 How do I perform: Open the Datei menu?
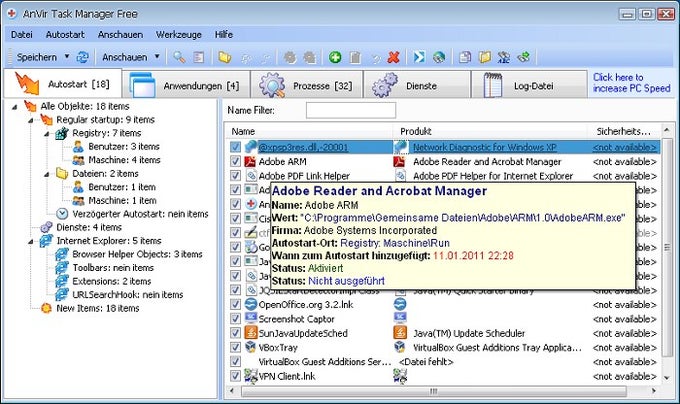tap(22, 35)
